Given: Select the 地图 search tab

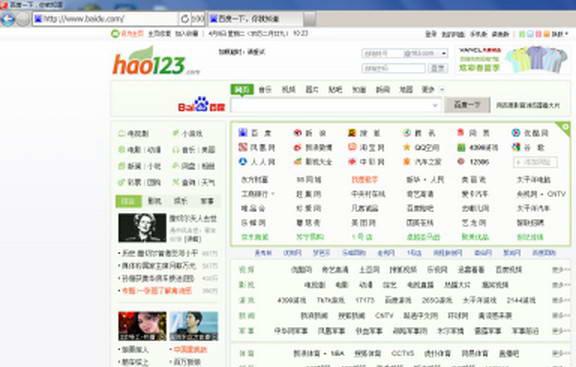Looking at the screenshot, I should 406,90.
